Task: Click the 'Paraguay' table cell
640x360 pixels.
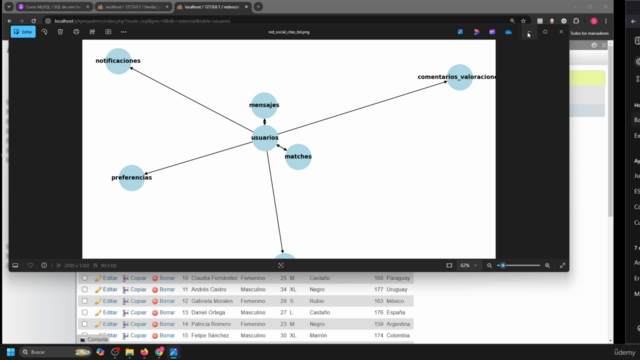Action: click(x=398, y=278)
